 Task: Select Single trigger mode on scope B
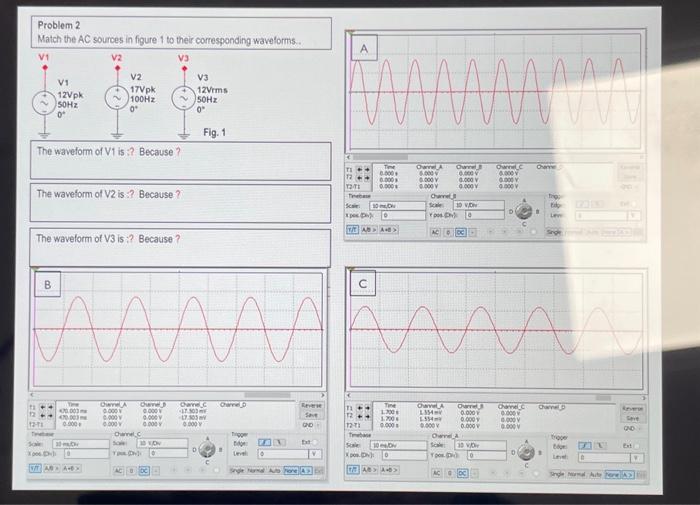point(237,470)
